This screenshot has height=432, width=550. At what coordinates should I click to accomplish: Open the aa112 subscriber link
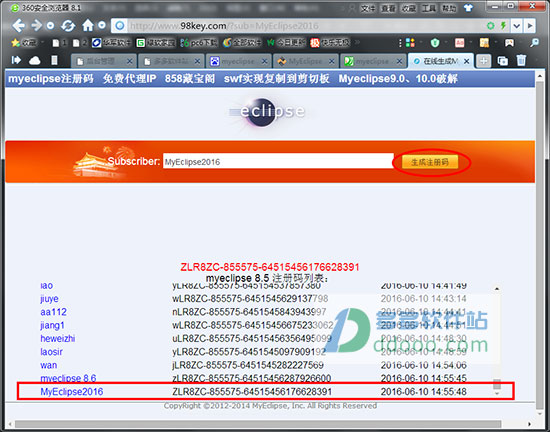pos(53,312)
